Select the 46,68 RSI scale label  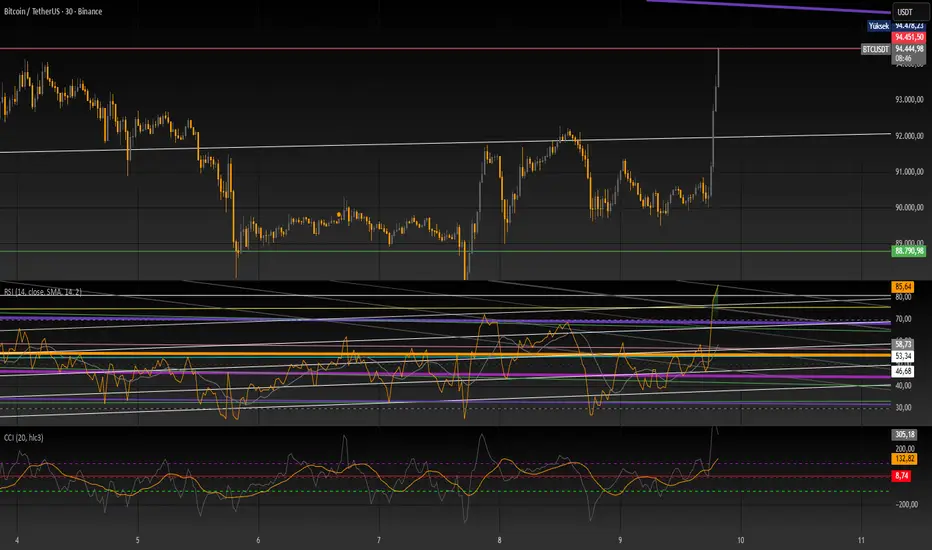904,370
